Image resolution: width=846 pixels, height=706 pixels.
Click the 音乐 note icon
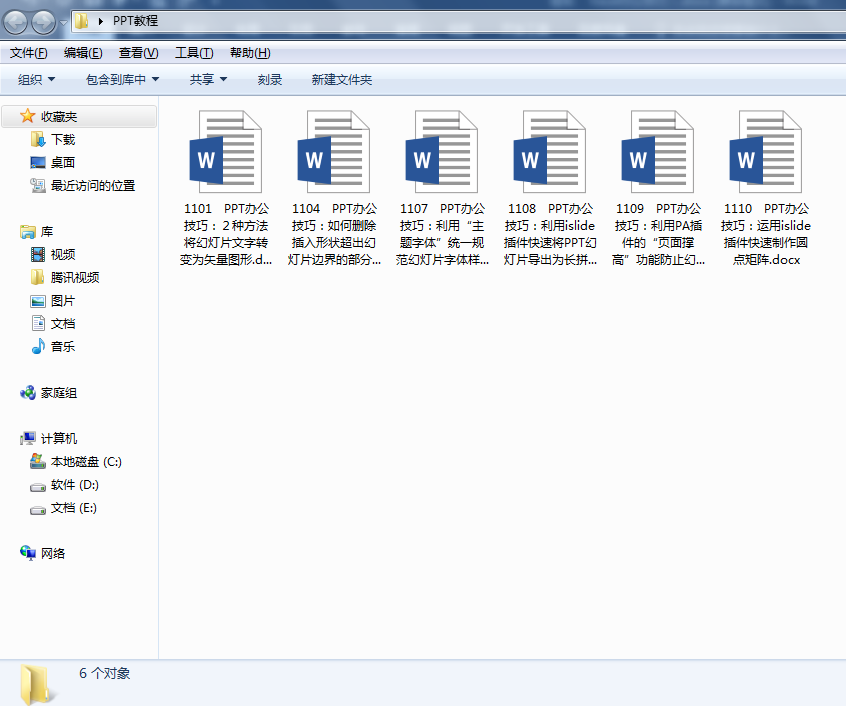click(x=38, y=346)
